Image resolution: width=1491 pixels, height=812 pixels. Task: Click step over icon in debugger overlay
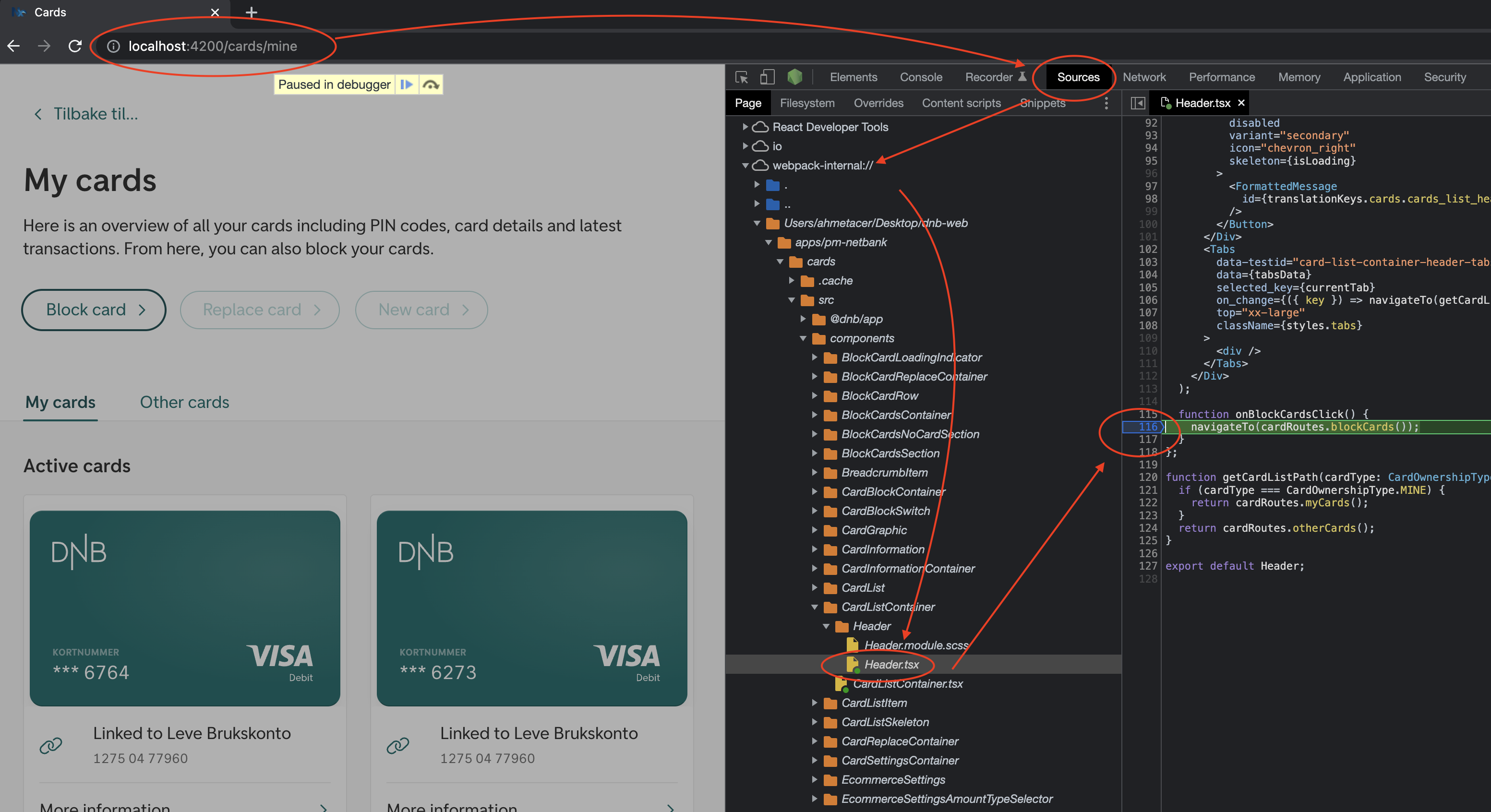pos(431,84)
